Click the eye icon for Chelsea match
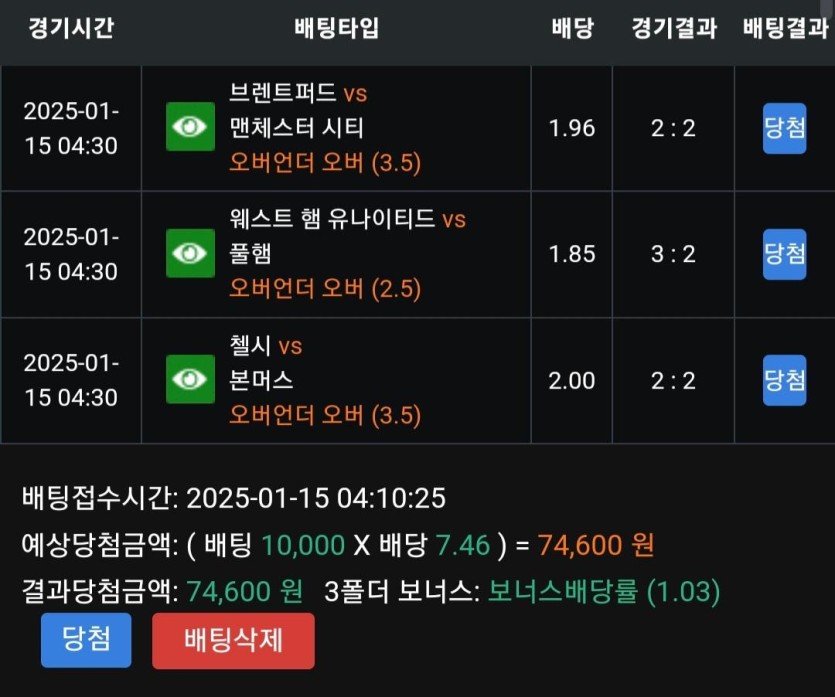The height and width of the screenshot is (697, 835). [x=190, y=379]
